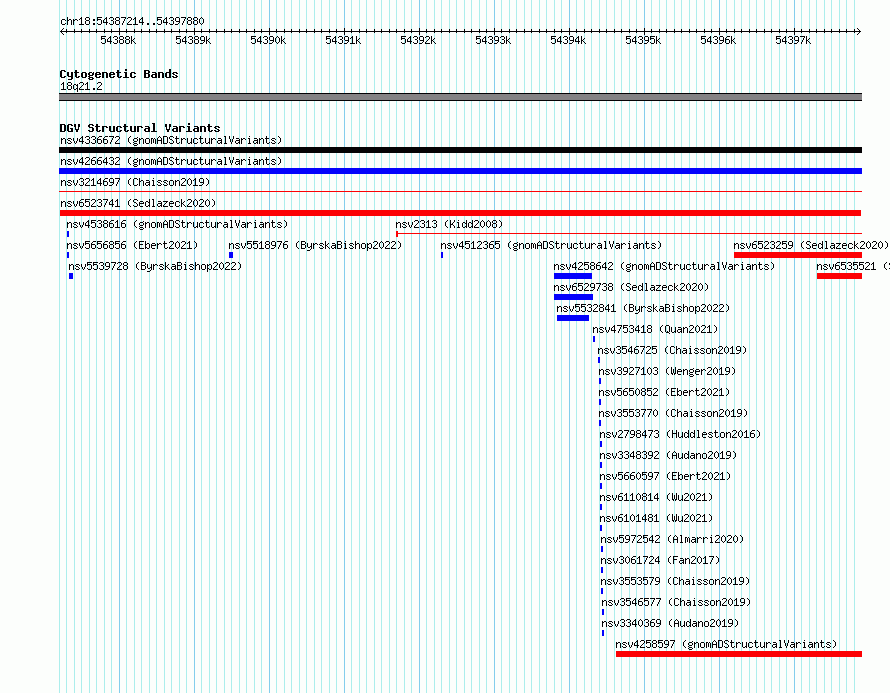Open nsv5660597 Ebert2021 variant label

tap(665, 476)
